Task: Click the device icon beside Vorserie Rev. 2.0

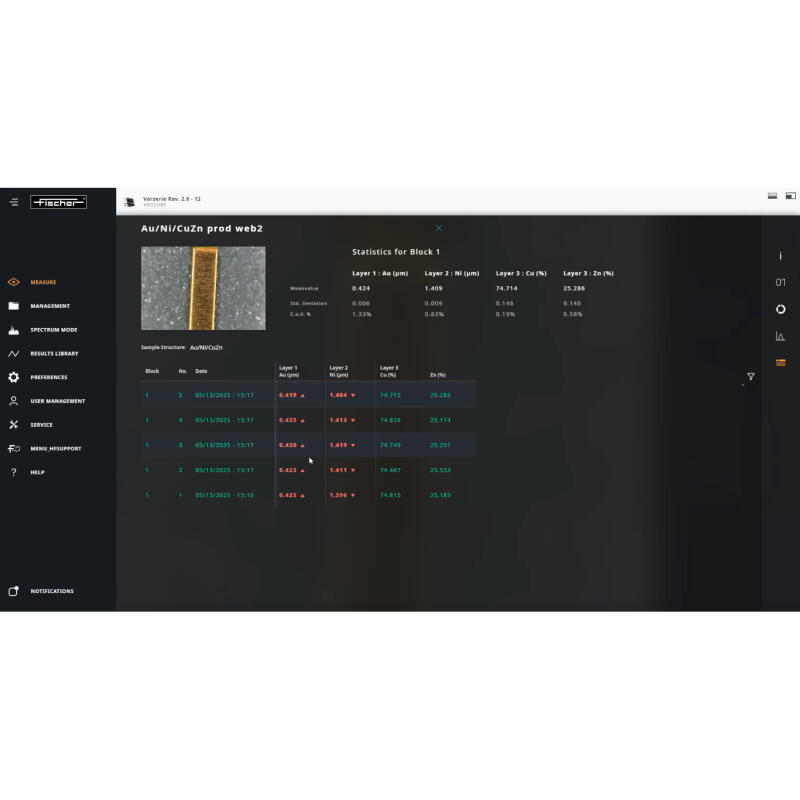Action: coord(129,202)
